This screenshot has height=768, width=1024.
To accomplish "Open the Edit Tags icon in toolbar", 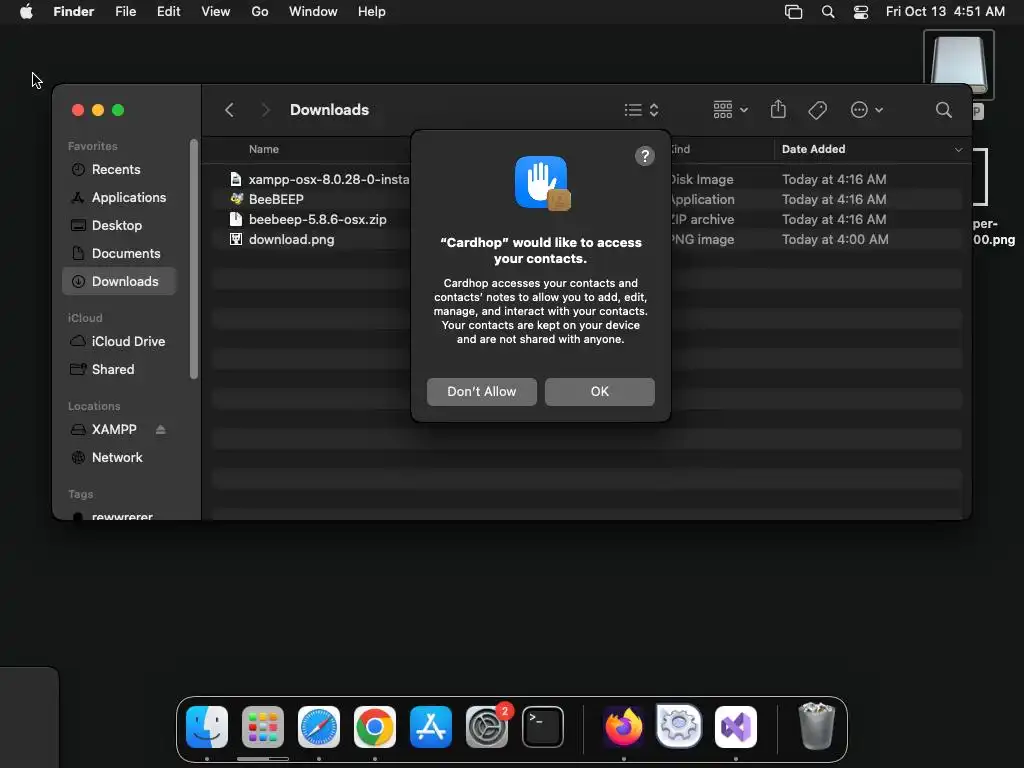I will click(x=817, y=110).
